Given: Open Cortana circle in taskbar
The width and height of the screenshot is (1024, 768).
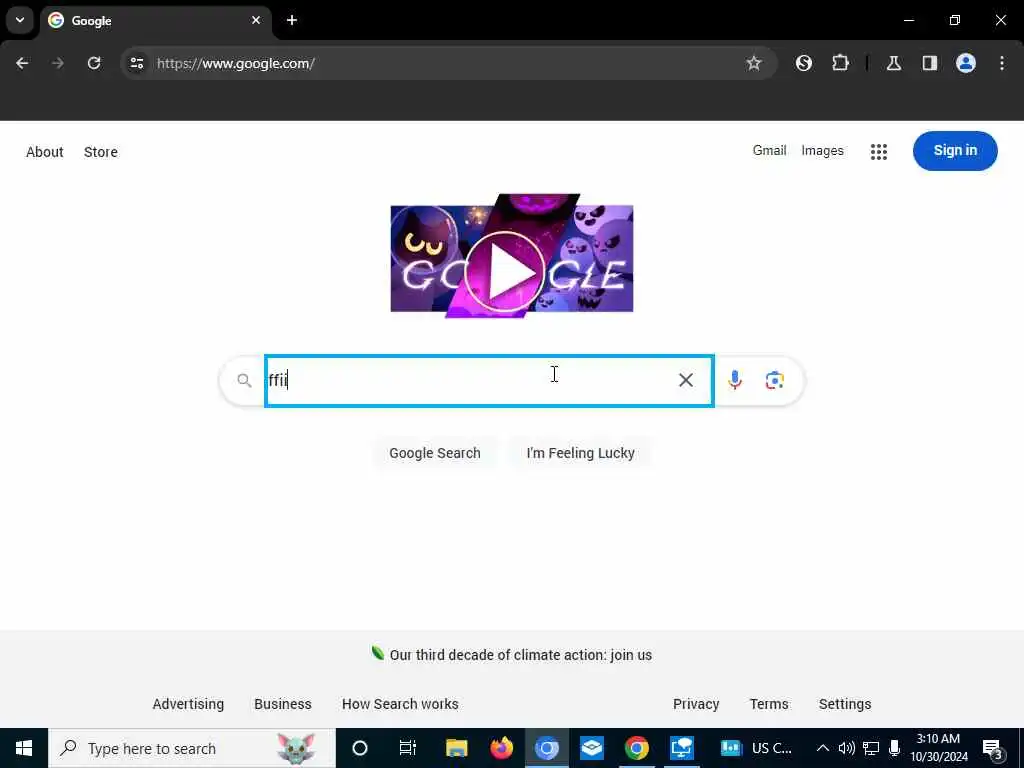Looking at the screenshot, I should 360,748.
